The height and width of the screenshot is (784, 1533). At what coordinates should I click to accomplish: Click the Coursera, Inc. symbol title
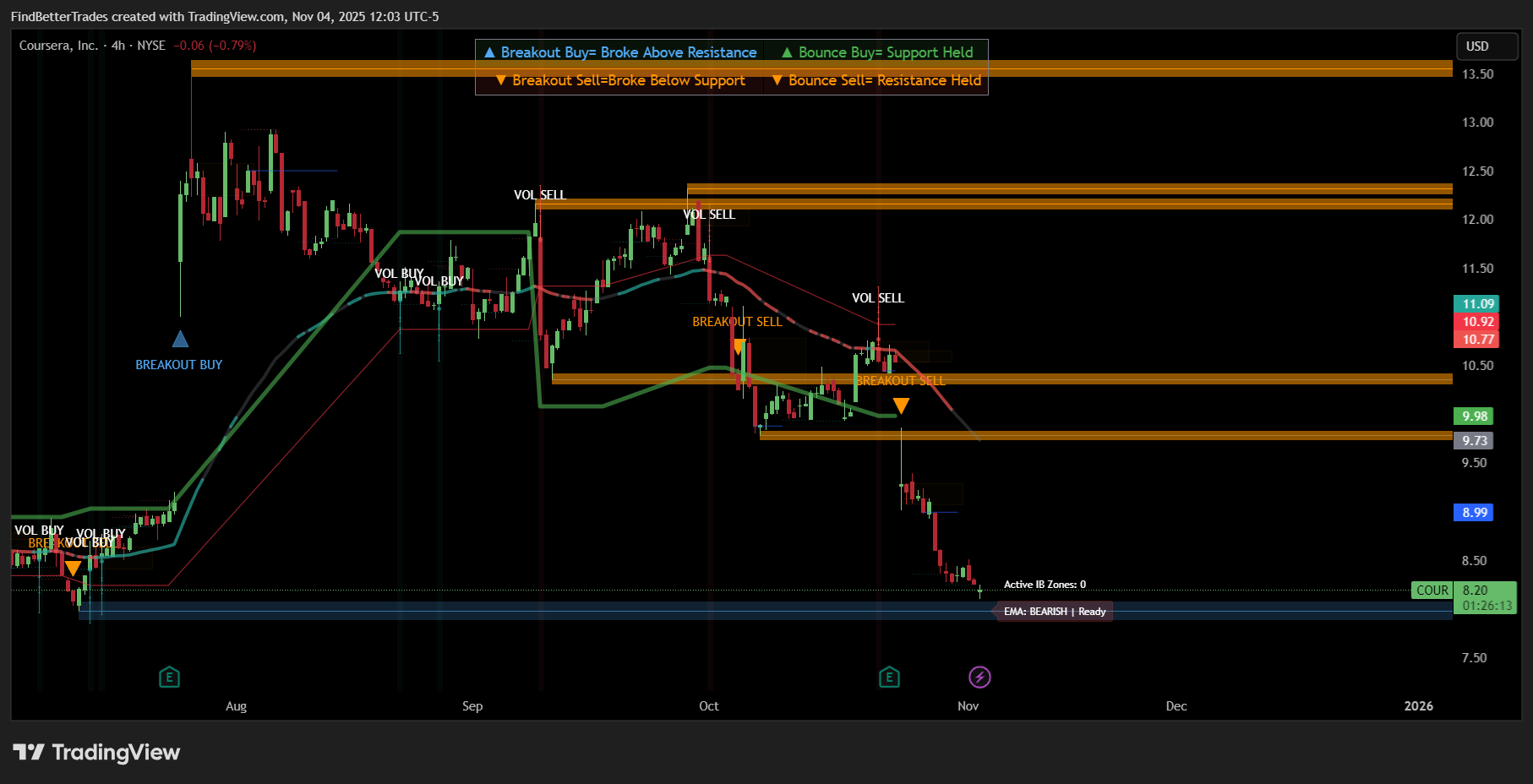pyautogui.click(x=58, y=46)
